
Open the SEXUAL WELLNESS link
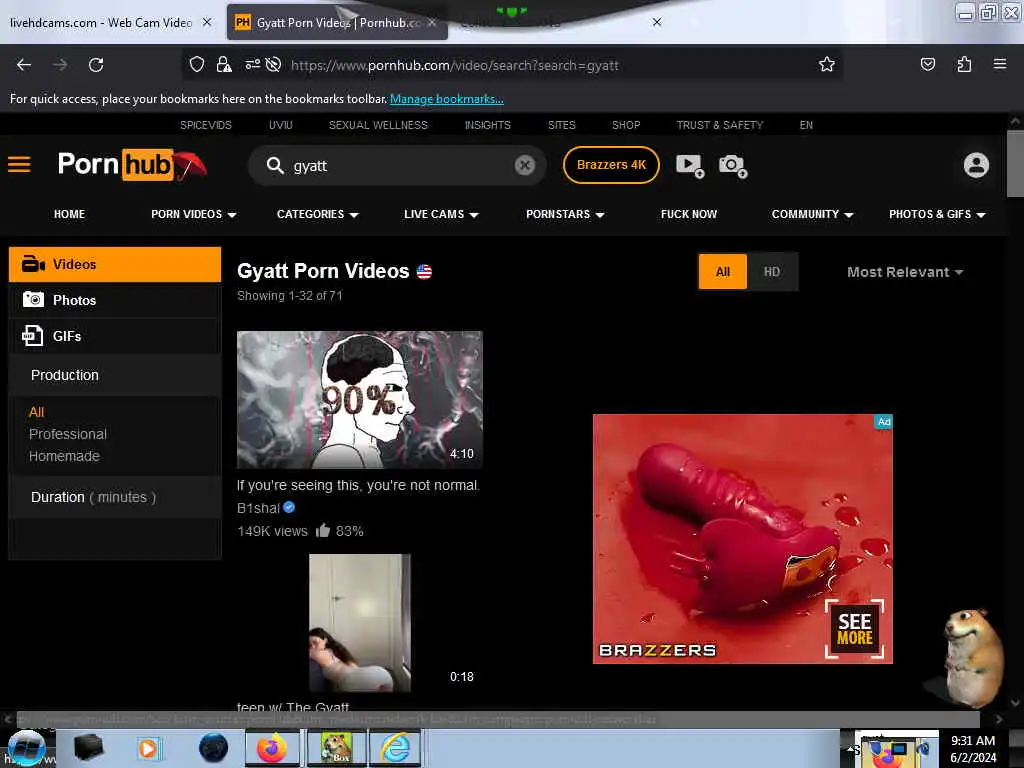point(378,125)
